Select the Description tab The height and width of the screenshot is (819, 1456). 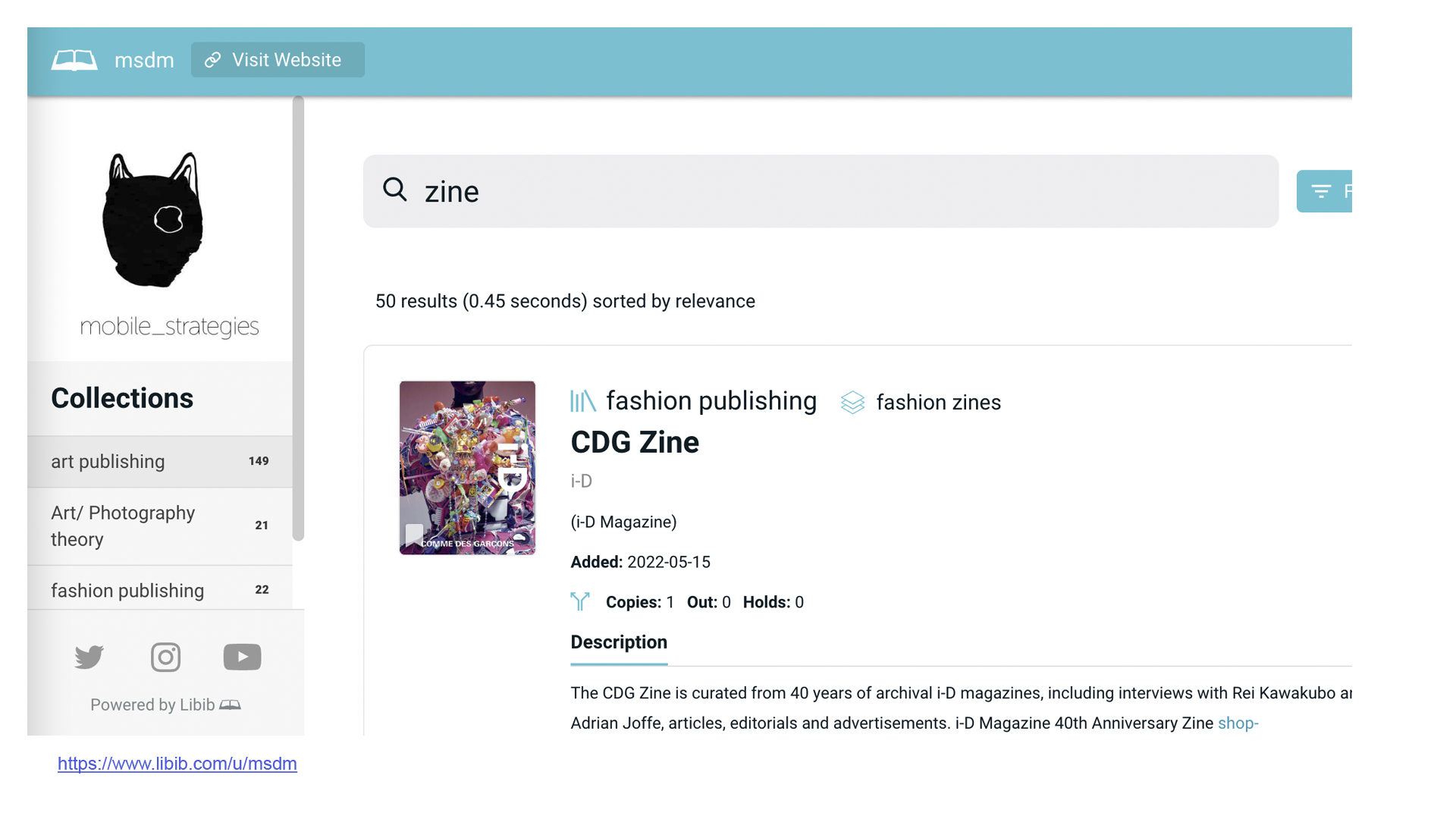click(x=619, y=642)
